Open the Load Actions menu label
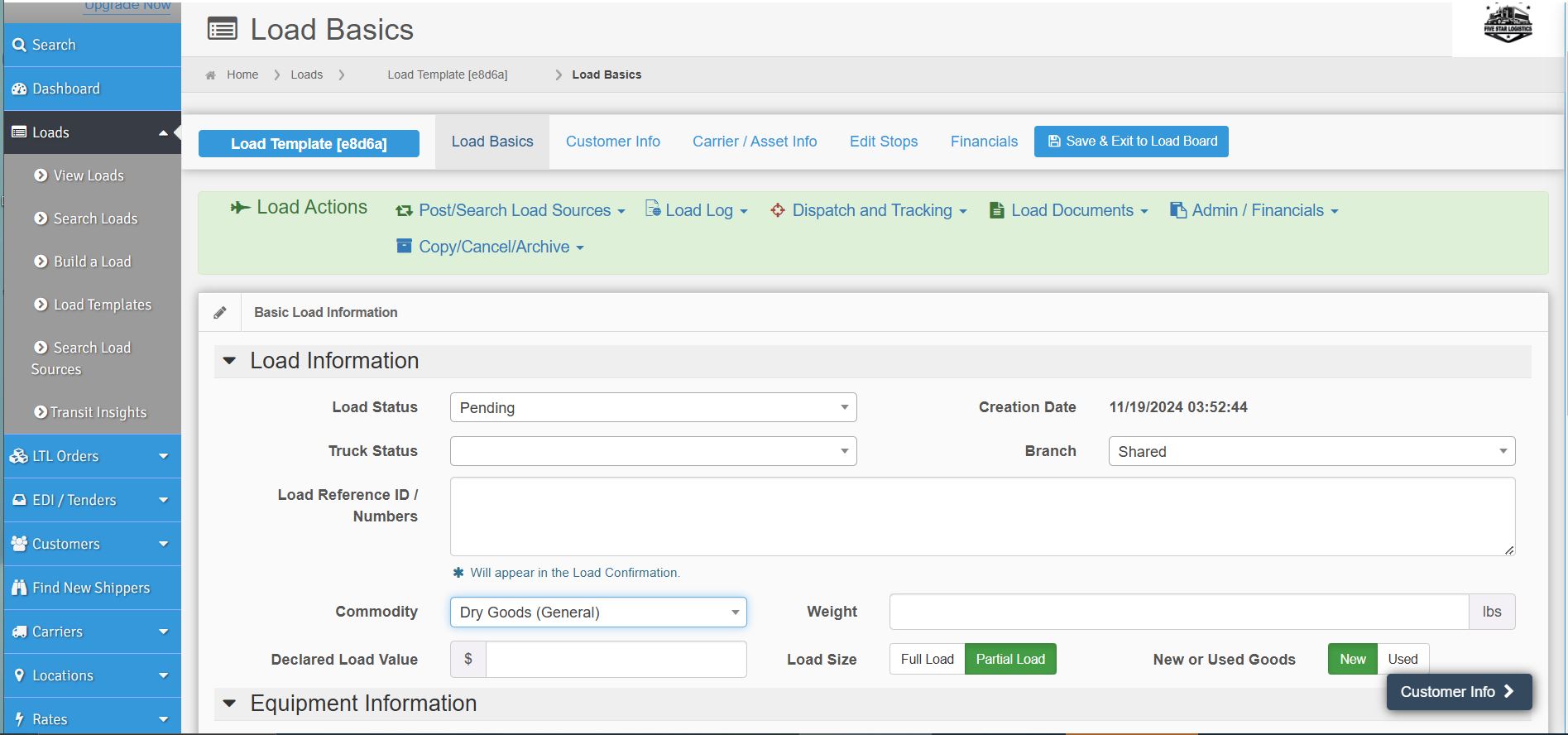 pyautogui.click(x=312, y=208)
